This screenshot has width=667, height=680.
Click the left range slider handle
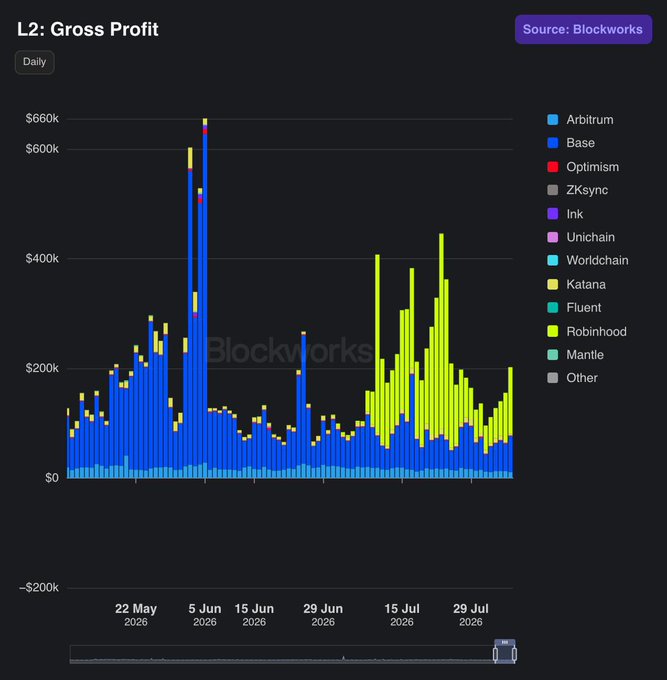pos(495,654)
